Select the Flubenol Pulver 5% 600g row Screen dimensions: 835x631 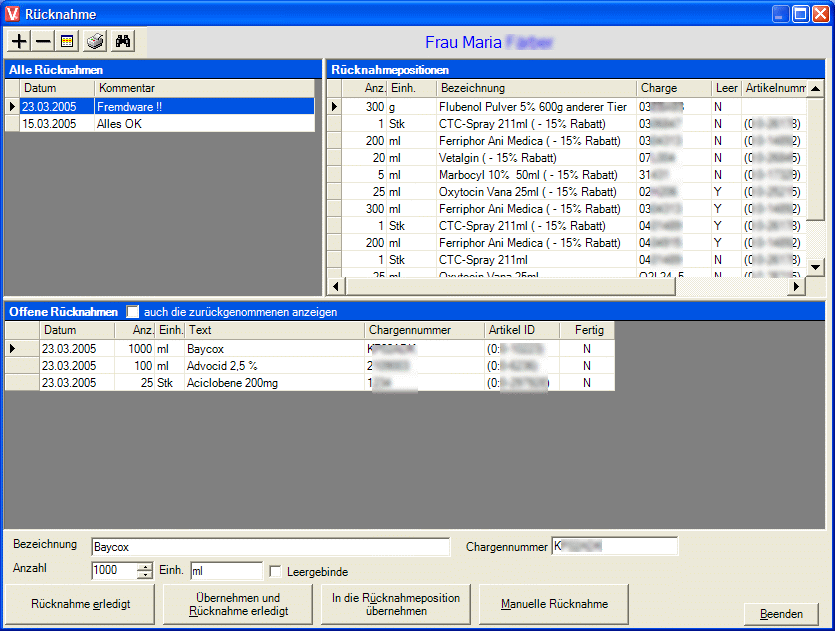(567, 106)
